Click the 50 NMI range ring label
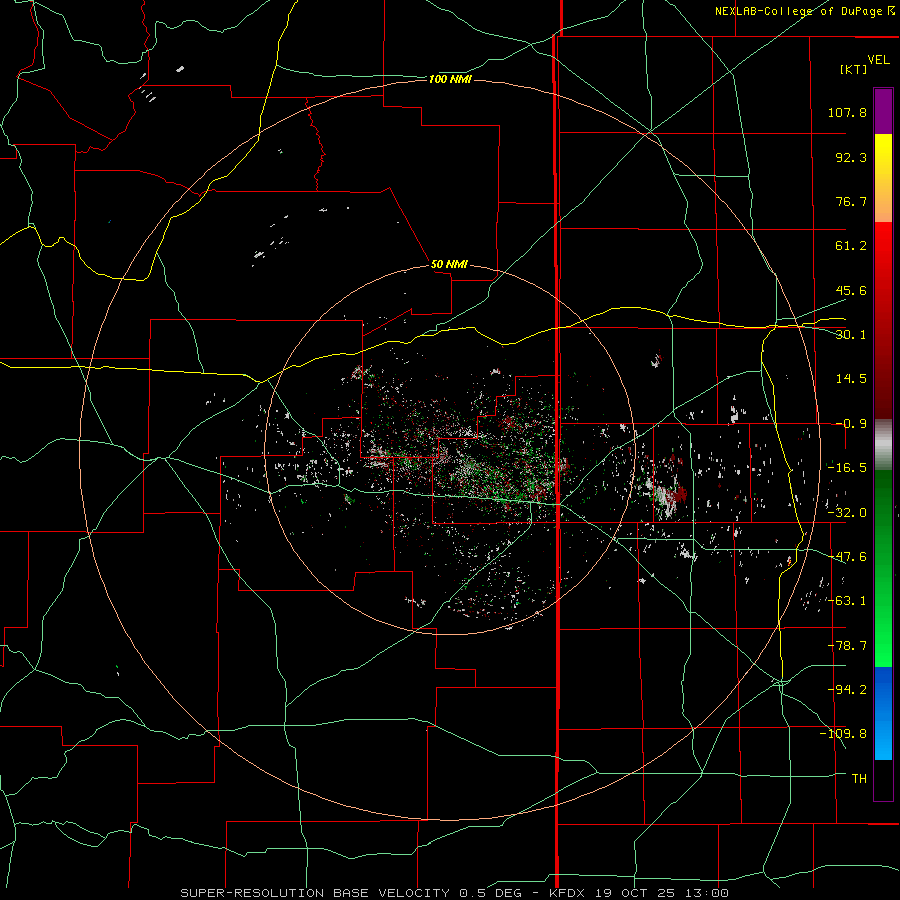Screen dimensions: 900x900 point(449,264)
